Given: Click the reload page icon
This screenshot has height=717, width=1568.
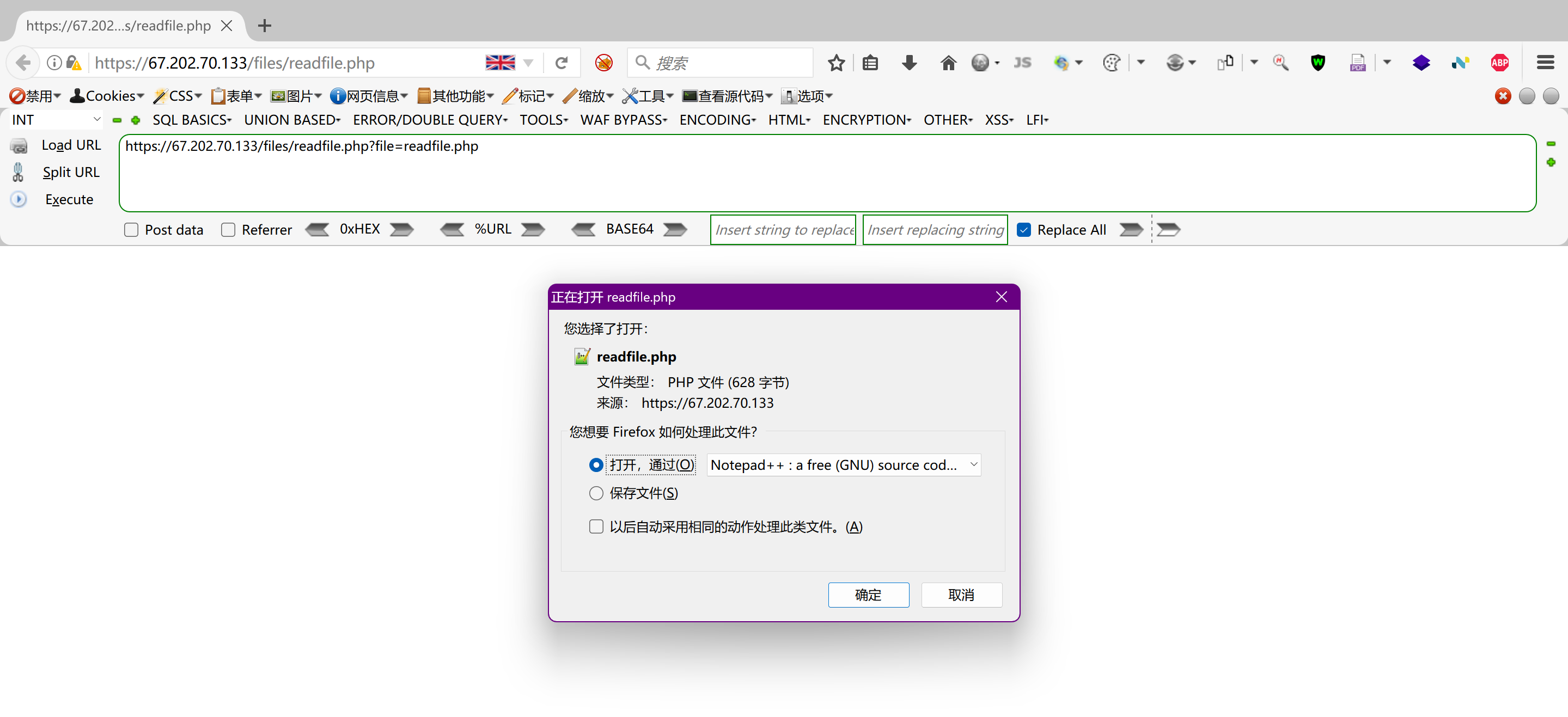Looking at the screenshot, I should (x=561, y=63).
